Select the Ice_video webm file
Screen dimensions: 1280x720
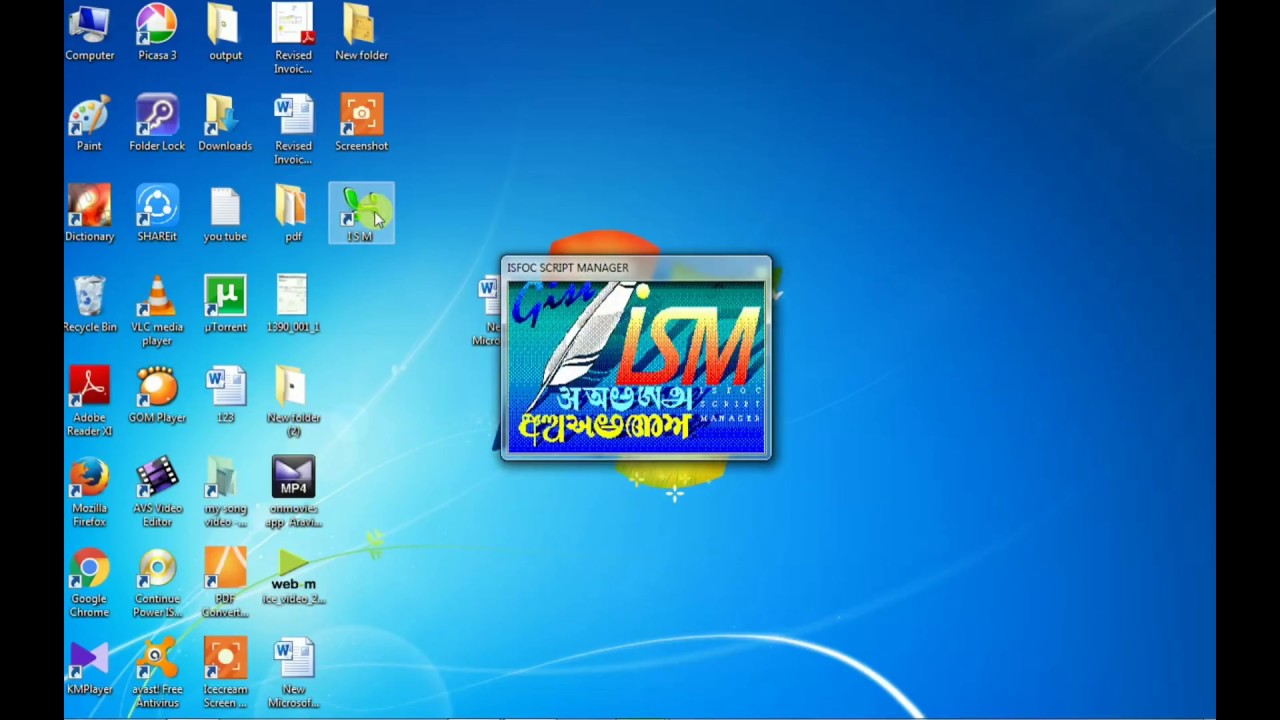pyautogui.click(x=293, y=577)
